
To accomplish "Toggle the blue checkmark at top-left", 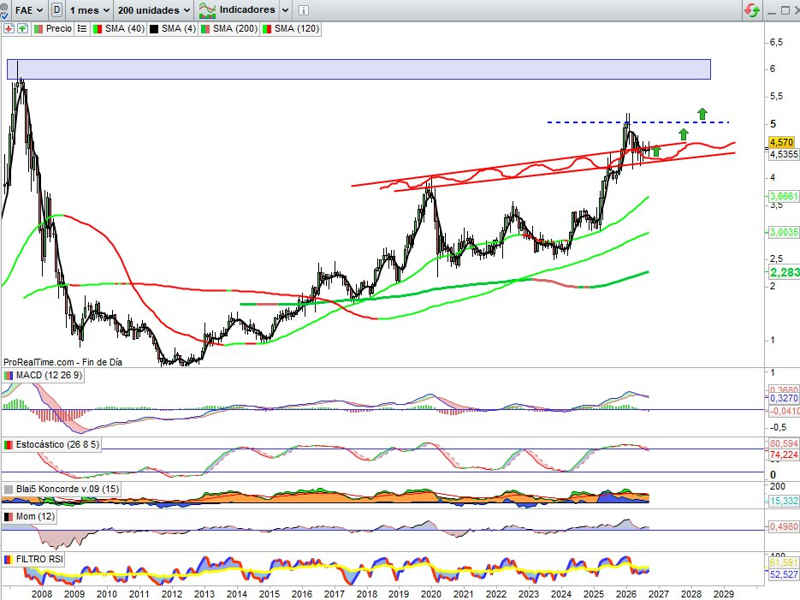I will pyautogui.click(x=4, y=15).
